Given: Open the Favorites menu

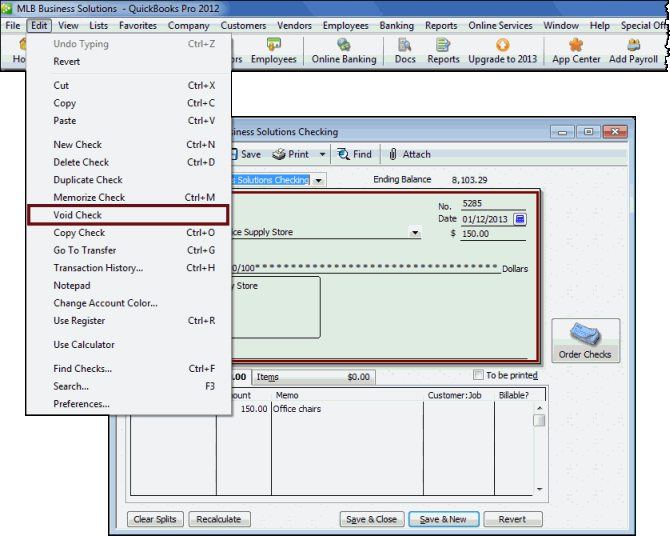Looking at the screenshot, I should click(x=138, y=26).
